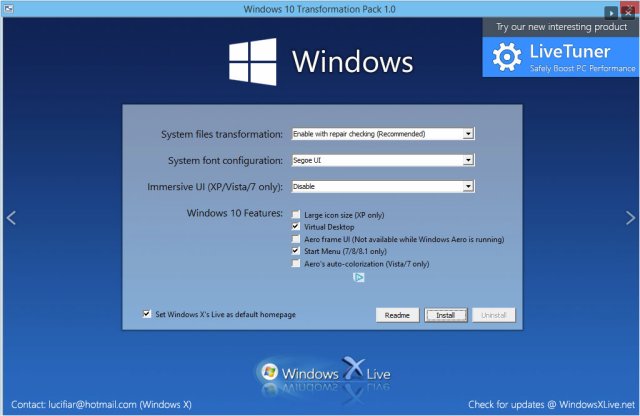The width and height of the screenshot is (640, 416).
Task: Uncheck the Virtual Desktop checkbox
Action: click(x=296, y=226)
